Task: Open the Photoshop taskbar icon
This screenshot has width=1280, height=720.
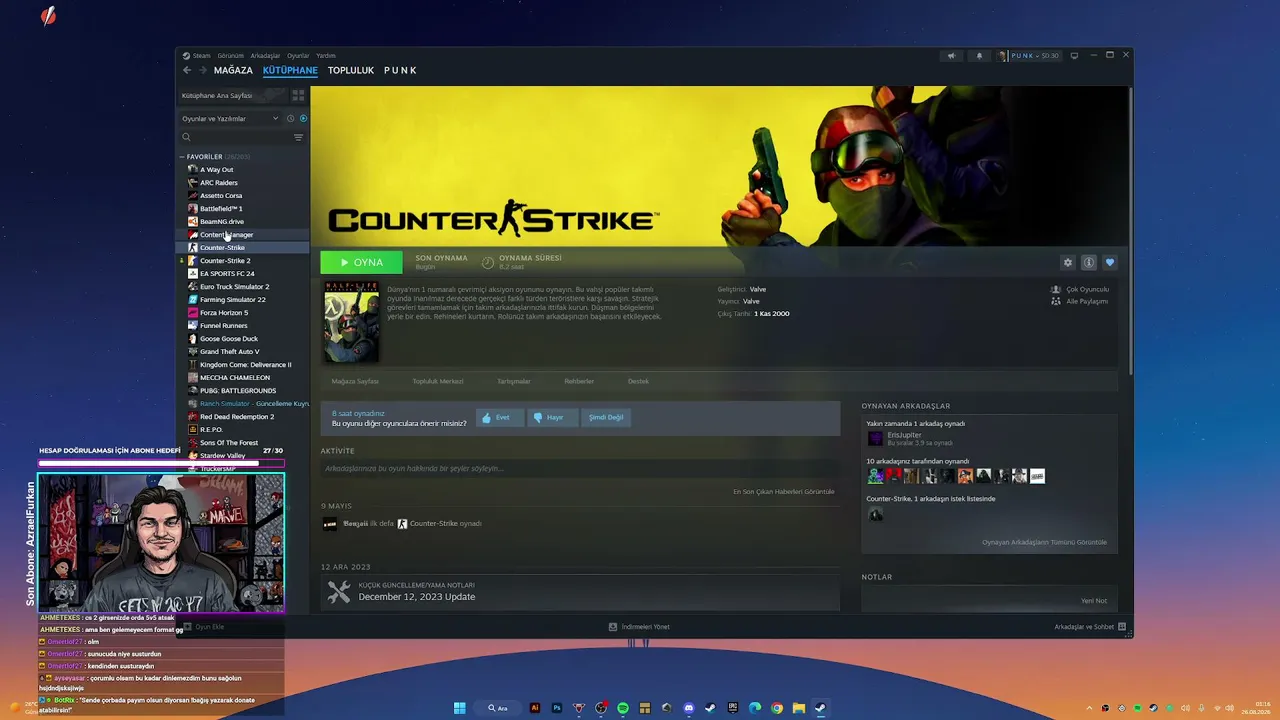Action: pos(557,708)
